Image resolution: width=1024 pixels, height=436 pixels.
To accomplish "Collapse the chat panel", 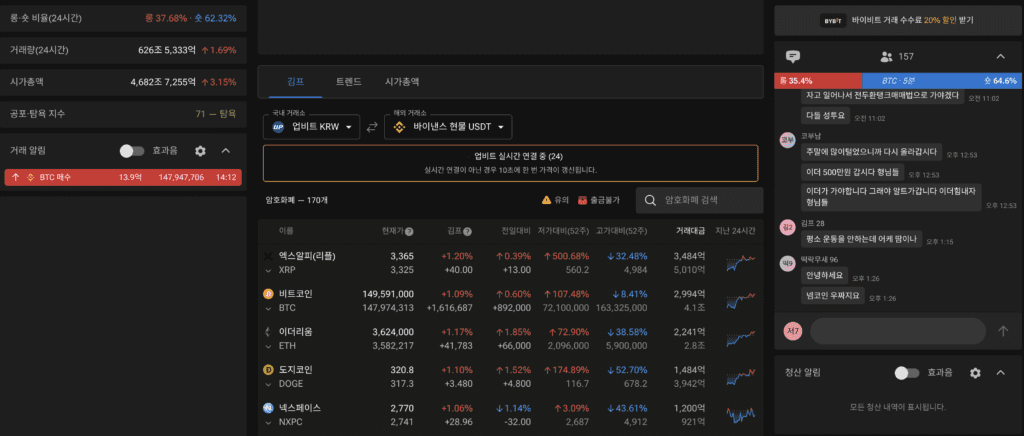I will pyautogui.click(x=1000, y=57).
